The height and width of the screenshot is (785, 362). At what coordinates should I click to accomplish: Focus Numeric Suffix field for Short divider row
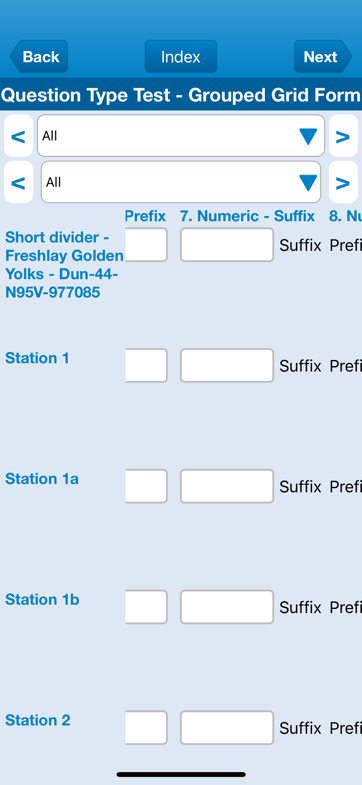point(227,245)
